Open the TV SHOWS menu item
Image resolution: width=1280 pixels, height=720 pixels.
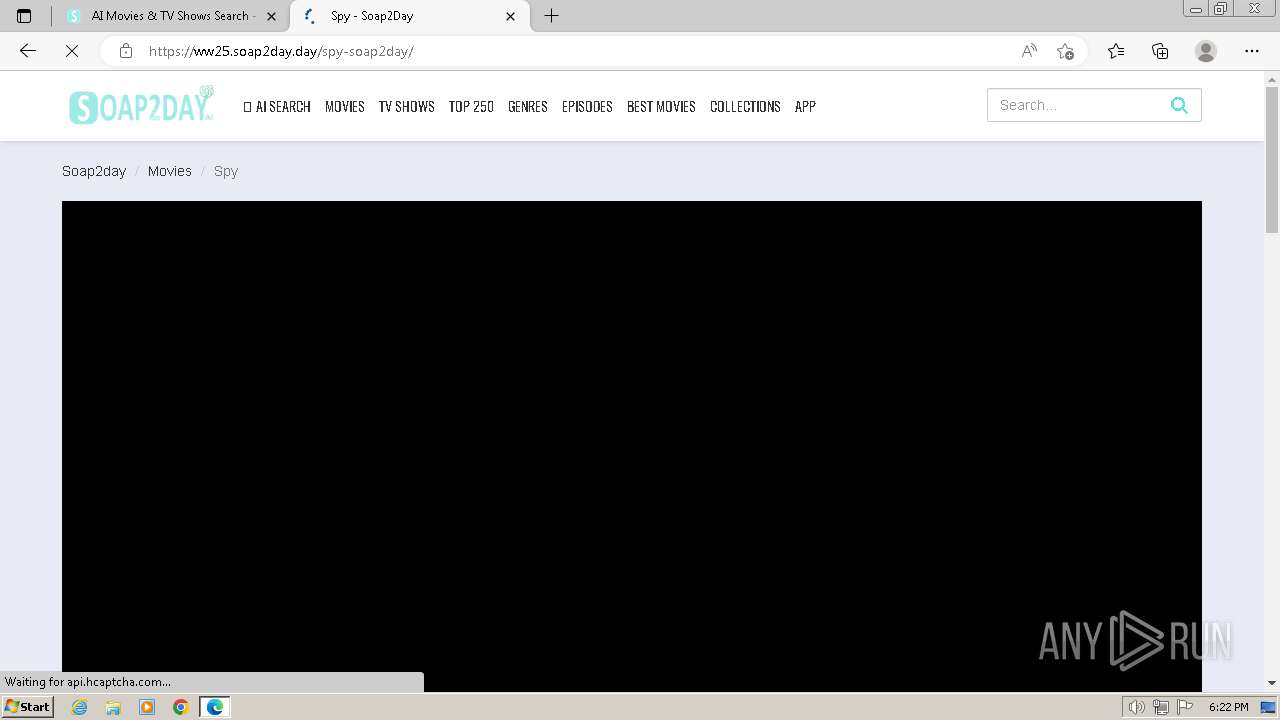[x=406, y=106]
